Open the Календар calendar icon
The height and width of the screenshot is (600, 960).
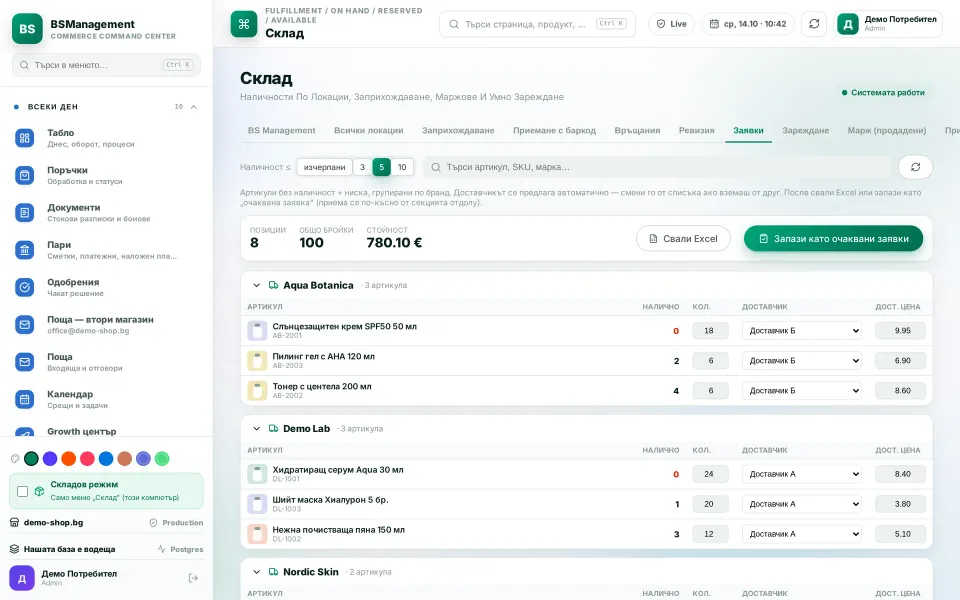click(x=24, y=399)
